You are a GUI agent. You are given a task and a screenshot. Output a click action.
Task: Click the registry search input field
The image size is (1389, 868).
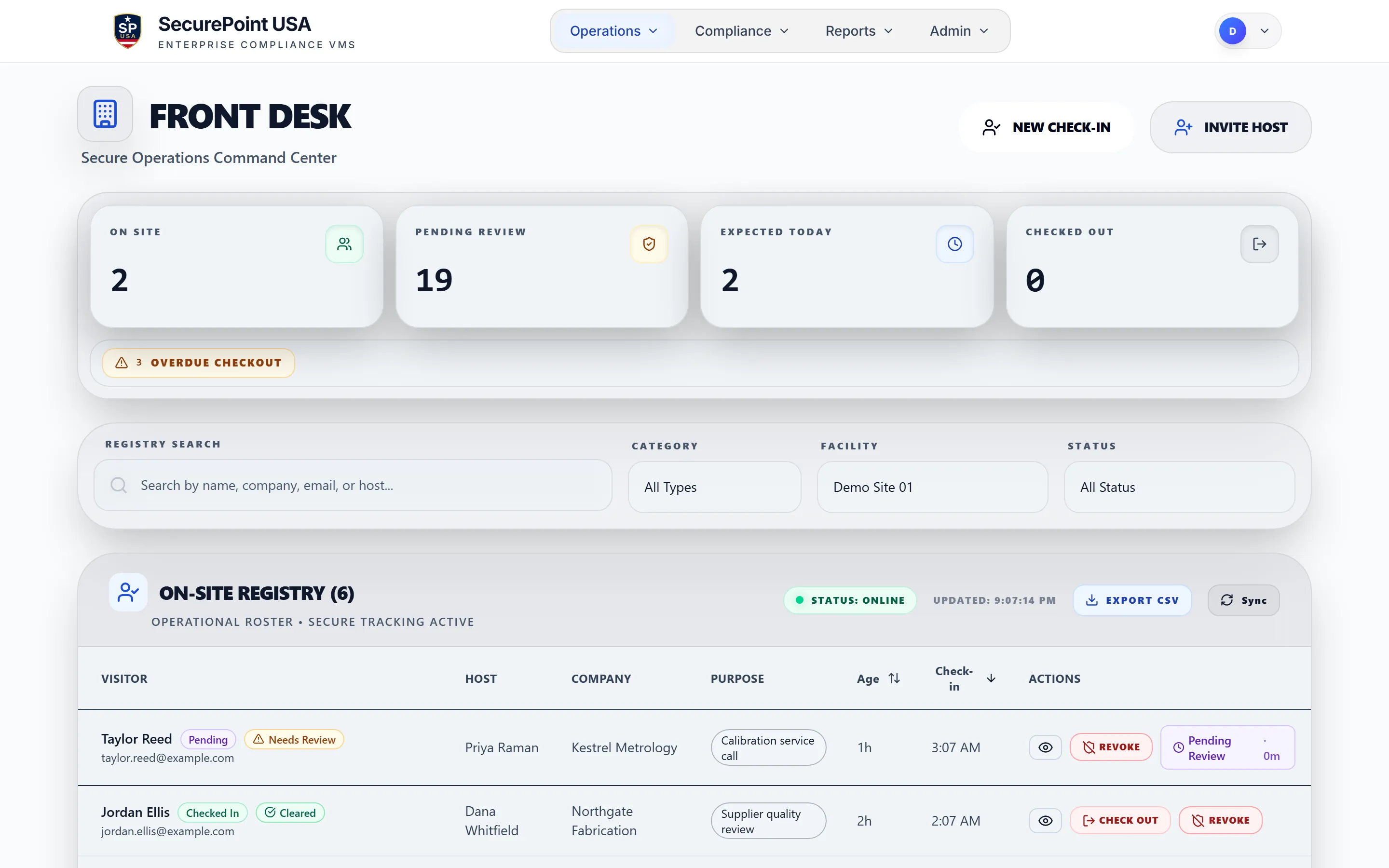[353, 485]
